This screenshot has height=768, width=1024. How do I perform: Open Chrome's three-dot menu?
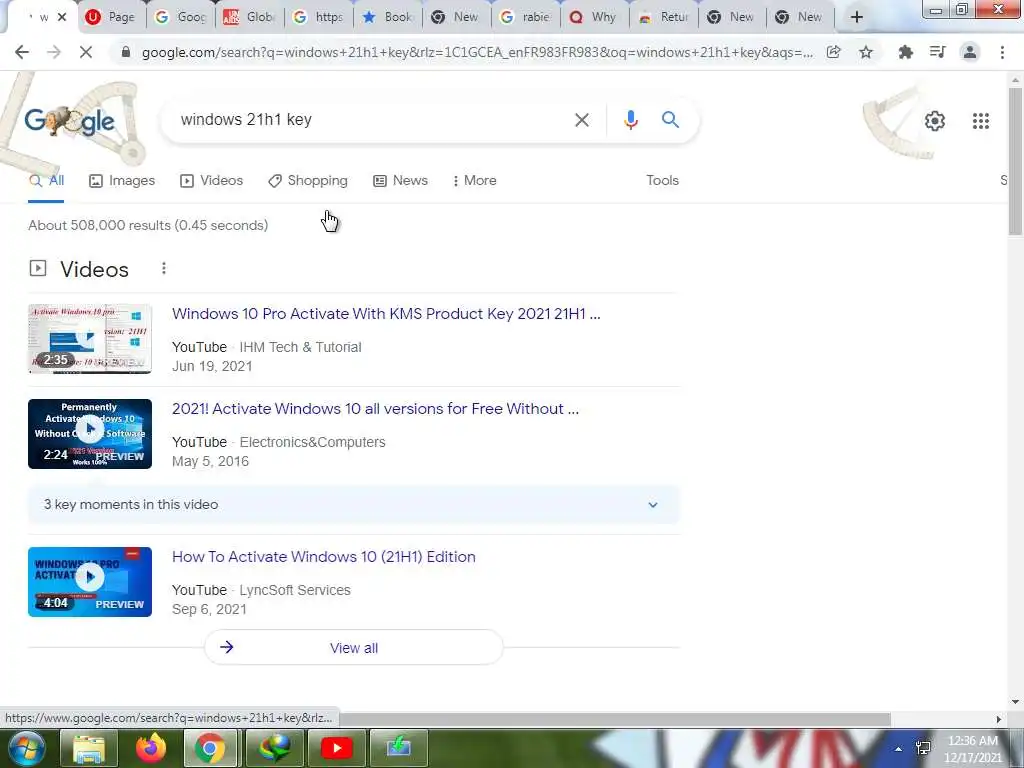(1002, 52)
